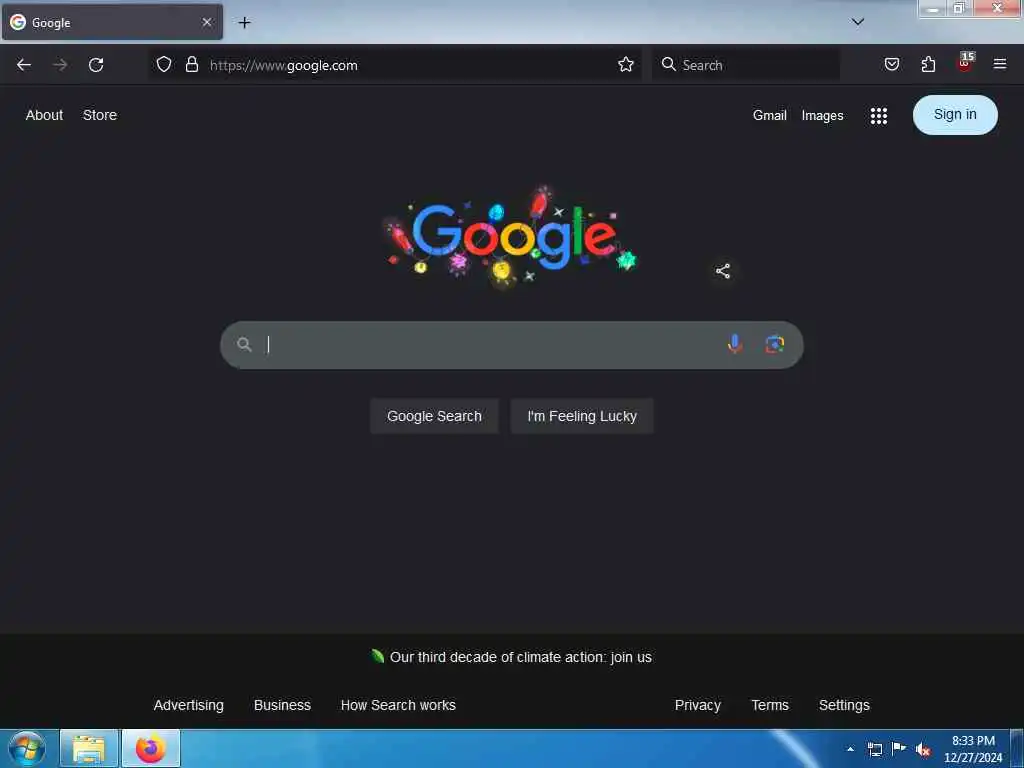Open the Advertising footer link

click(x=189, y=705)
